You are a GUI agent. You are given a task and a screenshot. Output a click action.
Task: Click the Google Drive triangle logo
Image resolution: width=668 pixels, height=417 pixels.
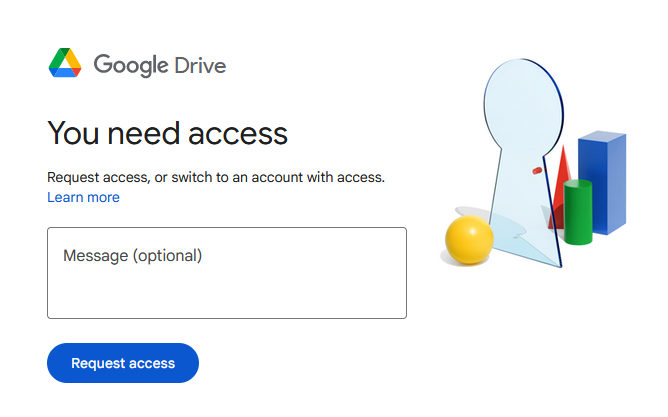click(x=65, y=63)
